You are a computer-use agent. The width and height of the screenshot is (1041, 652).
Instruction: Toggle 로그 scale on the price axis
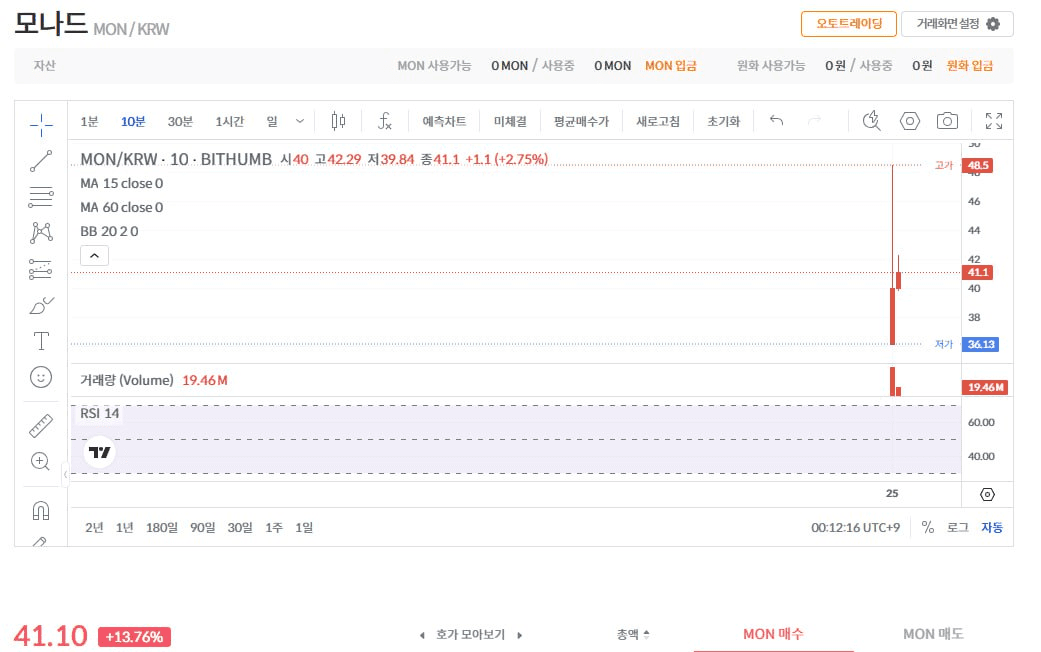960,528
